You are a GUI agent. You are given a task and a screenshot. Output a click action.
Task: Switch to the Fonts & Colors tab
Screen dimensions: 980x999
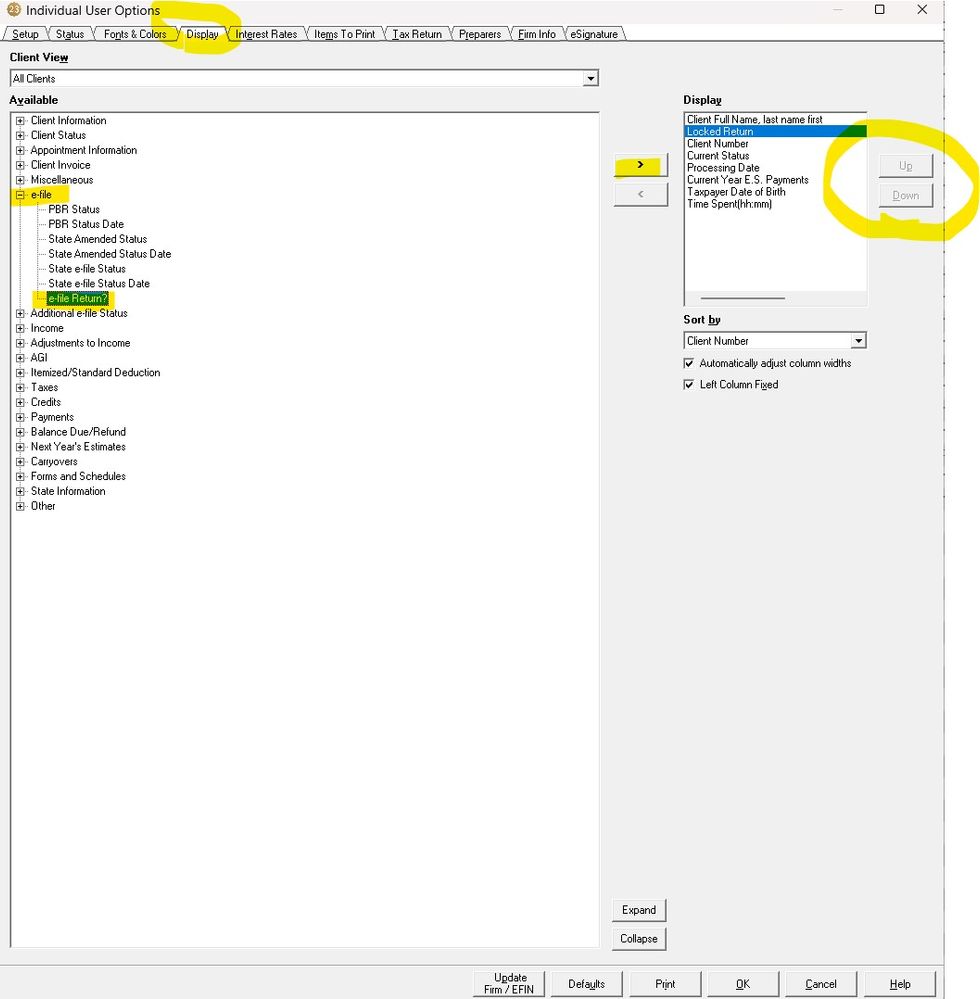[135, 33]
